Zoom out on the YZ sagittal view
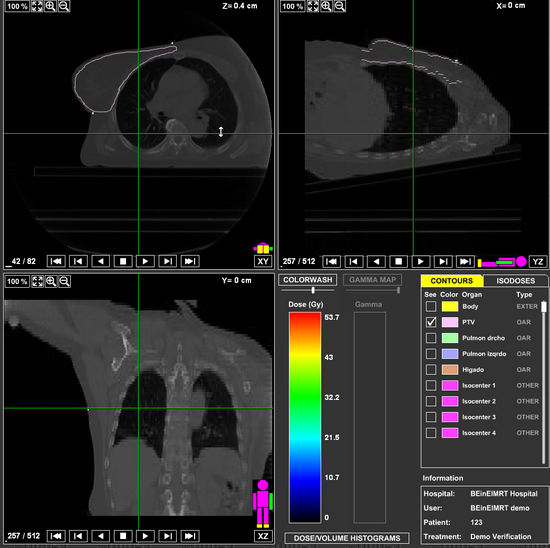 tap(340, 6)
